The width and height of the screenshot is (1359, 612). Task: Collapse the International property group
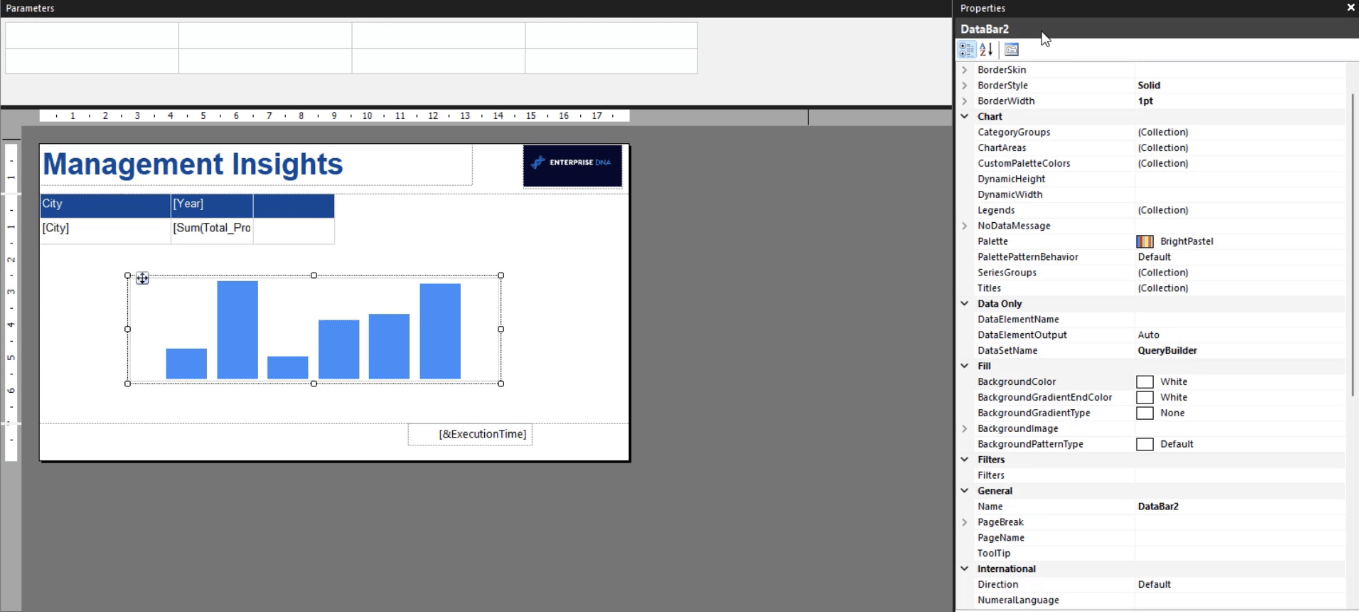click(965, 569)
